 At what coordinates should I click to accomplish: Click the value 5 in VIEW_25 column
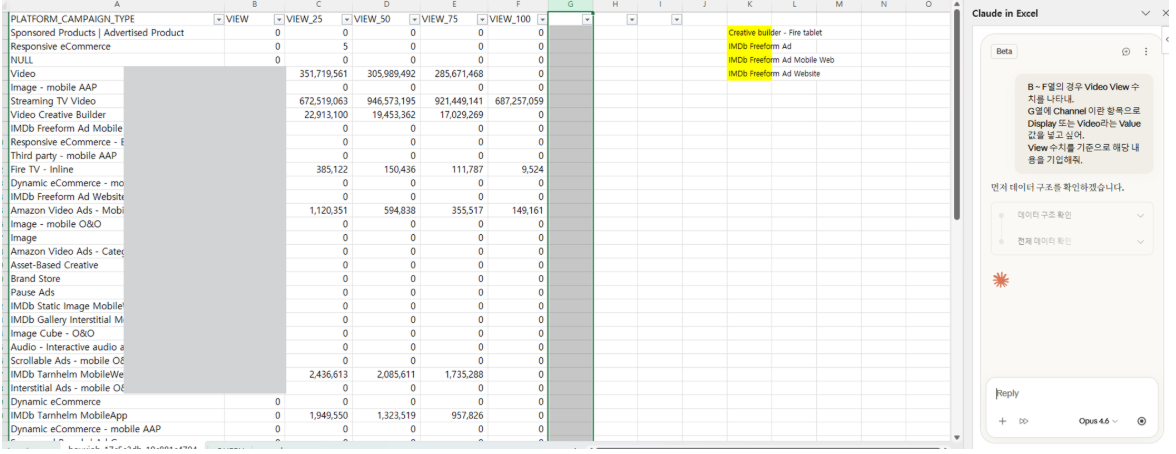pos(319,47)
